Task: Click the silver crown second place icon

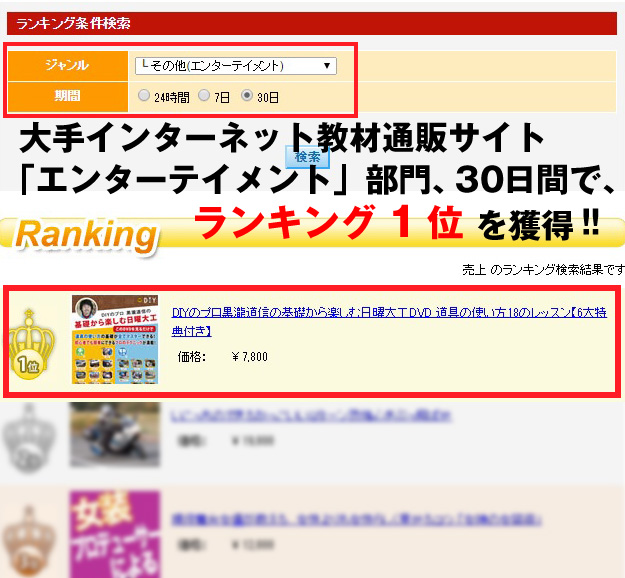Action: click(x=29, y=437)
